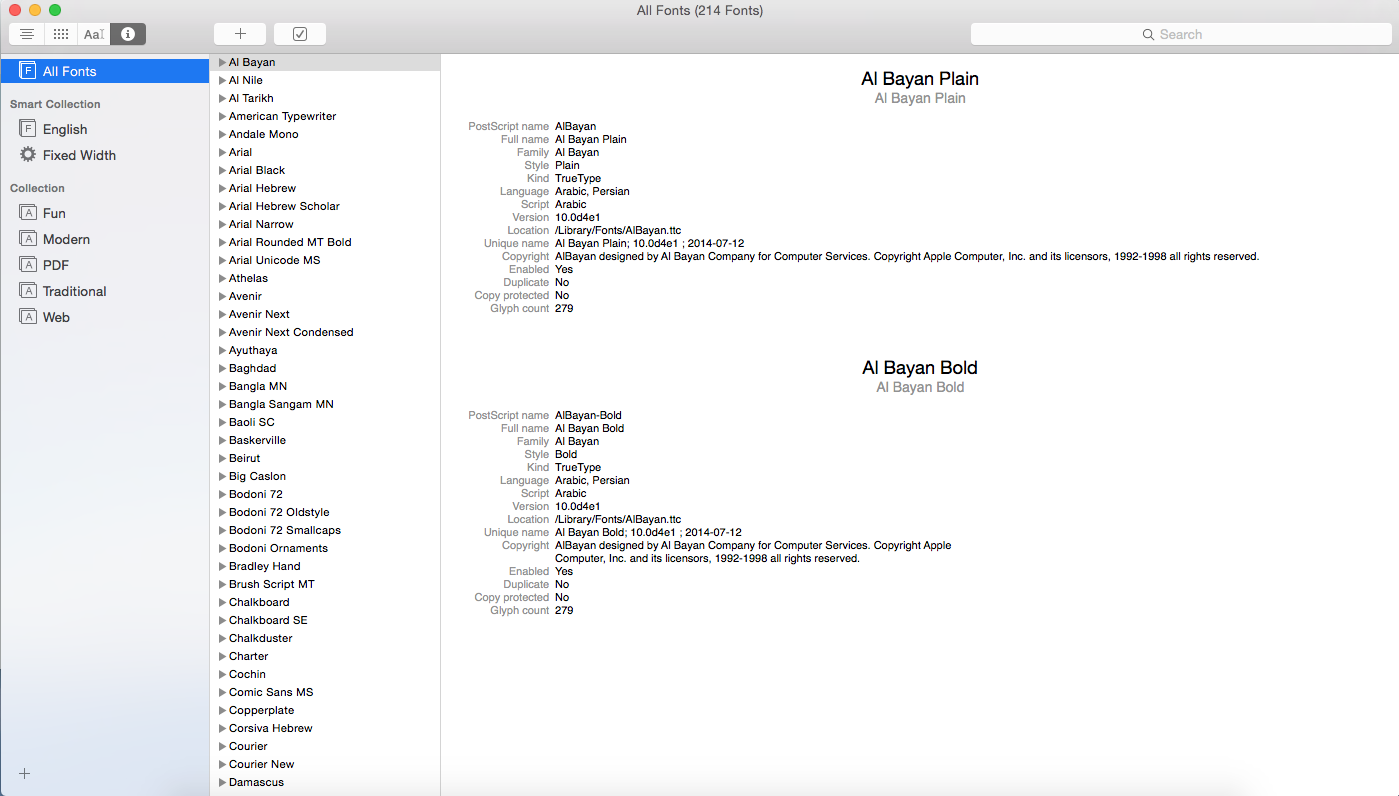Click the add font plus toolbar button

[x=240, y=34]
